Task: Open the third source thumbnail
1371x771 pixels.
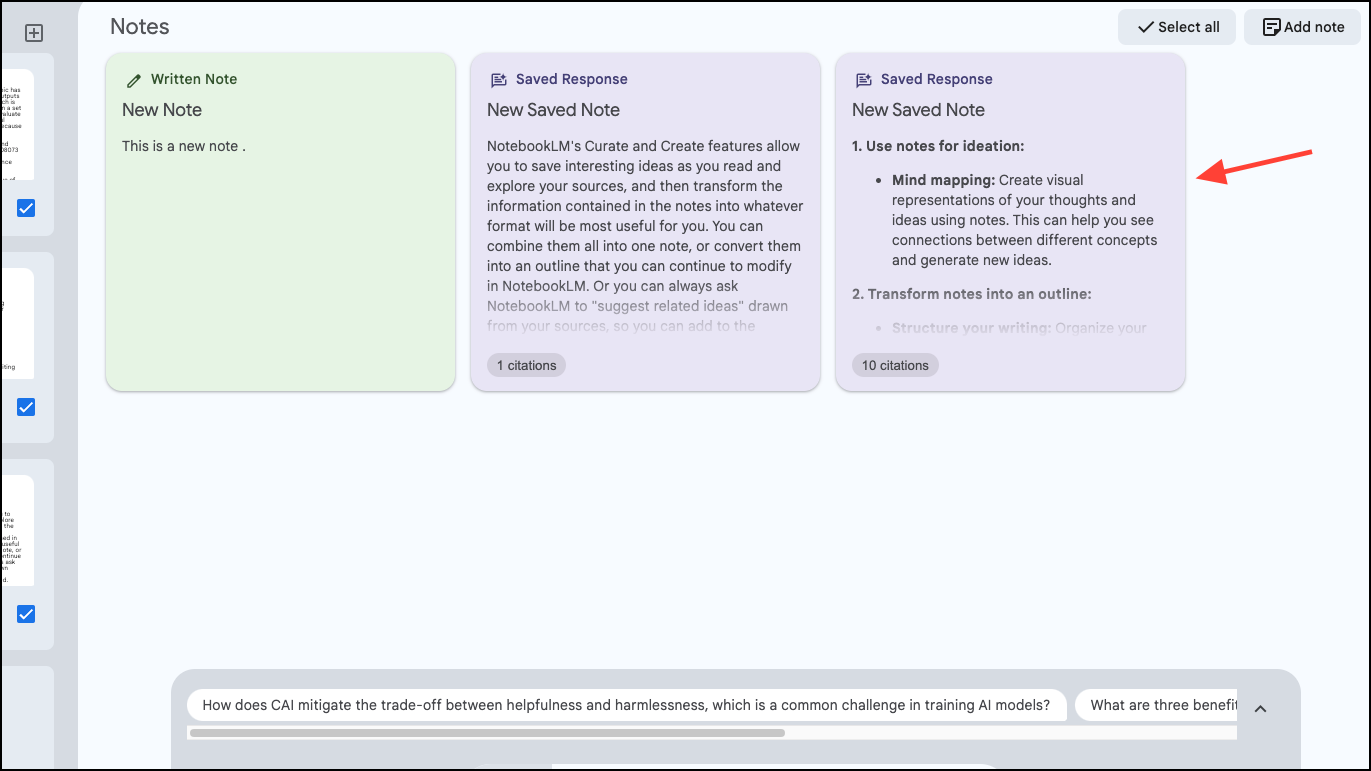Action: click(x=17, y=531)
